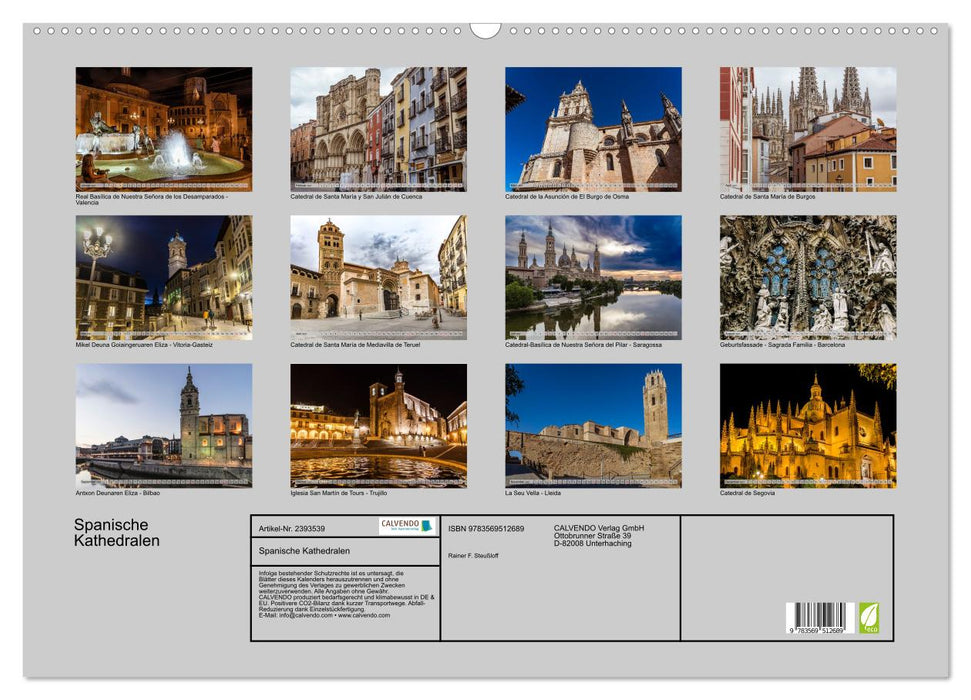The width and height of the screenshot is (971, 700).
Task: Click the Burgos cathedral spires photo
Action: [808, 129]
